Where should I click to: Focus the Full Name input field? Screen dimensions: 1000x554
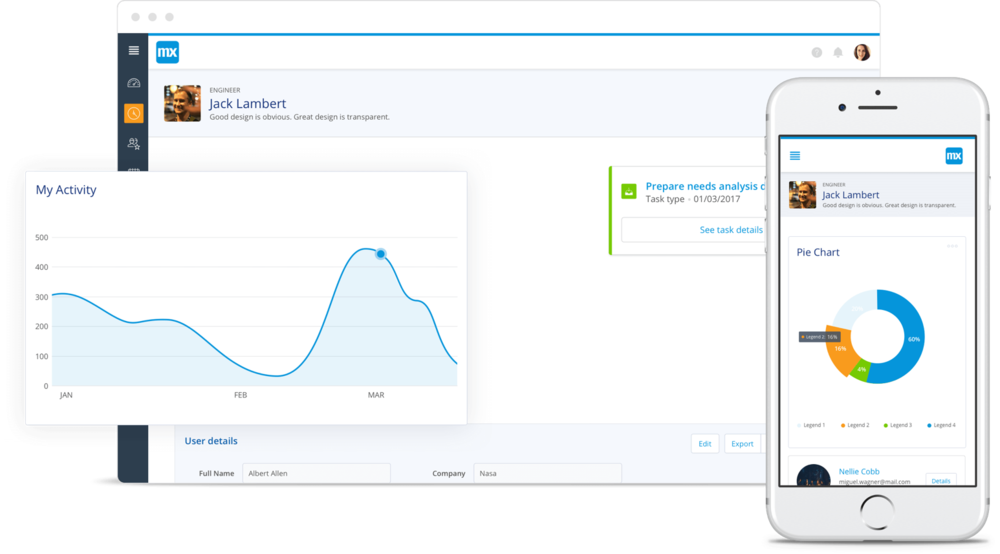pyautogui.click(x=316, y=473)
